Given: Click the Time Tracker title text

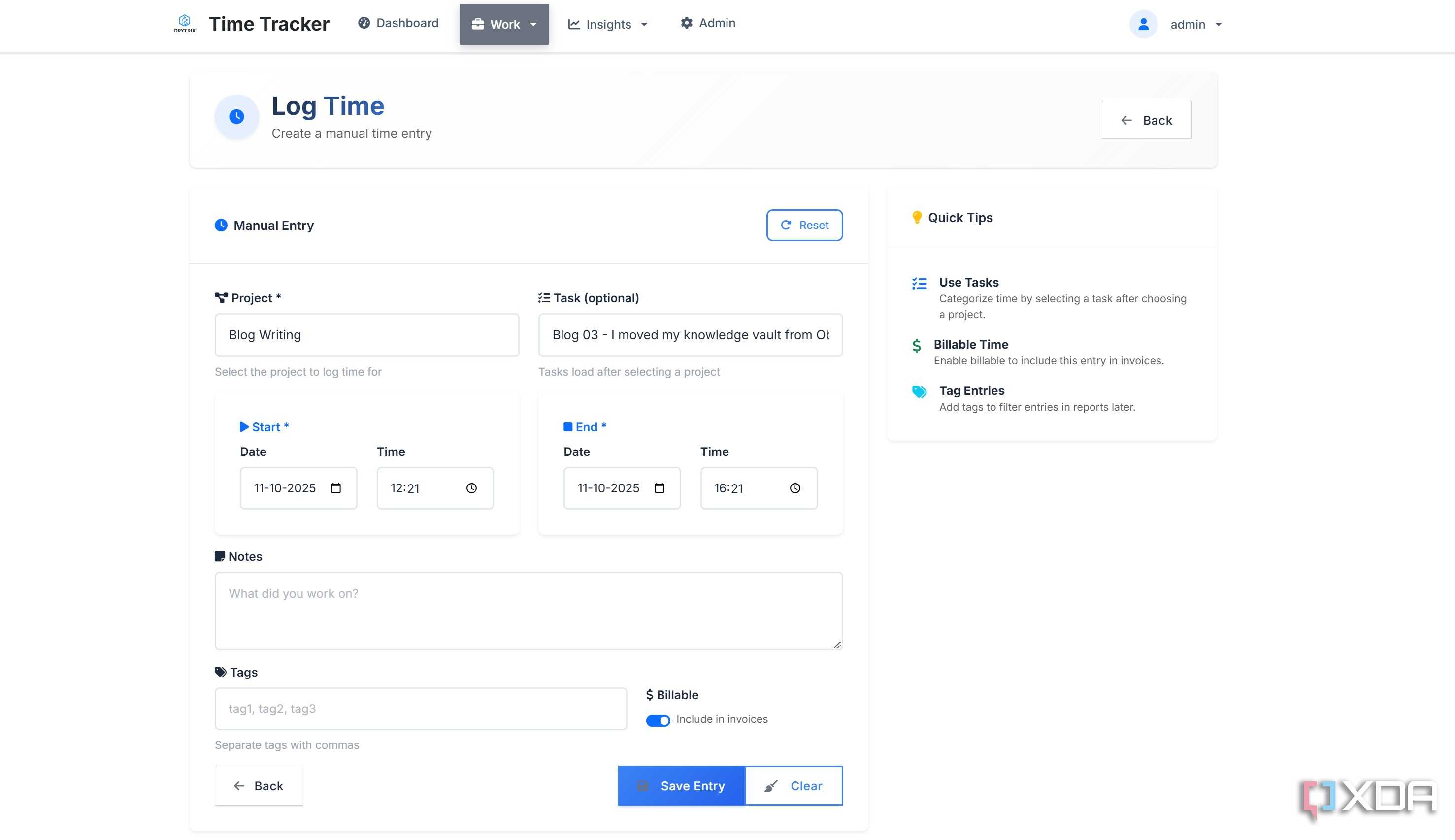Looking at the screenshot, I should click(x=269, y=24).
